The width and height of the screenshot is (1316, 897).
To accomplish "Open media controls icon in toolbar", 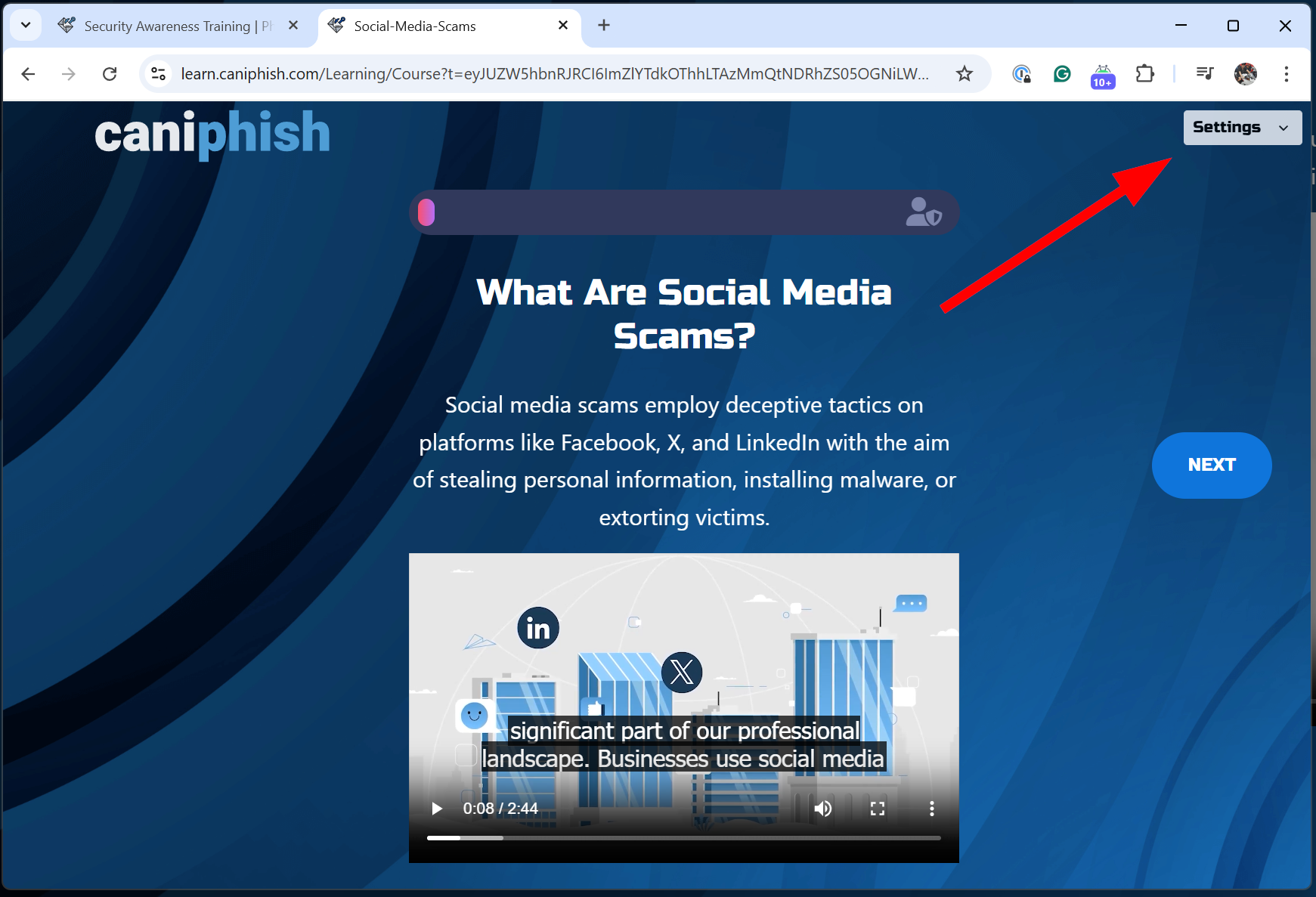I will [1205, 74].
